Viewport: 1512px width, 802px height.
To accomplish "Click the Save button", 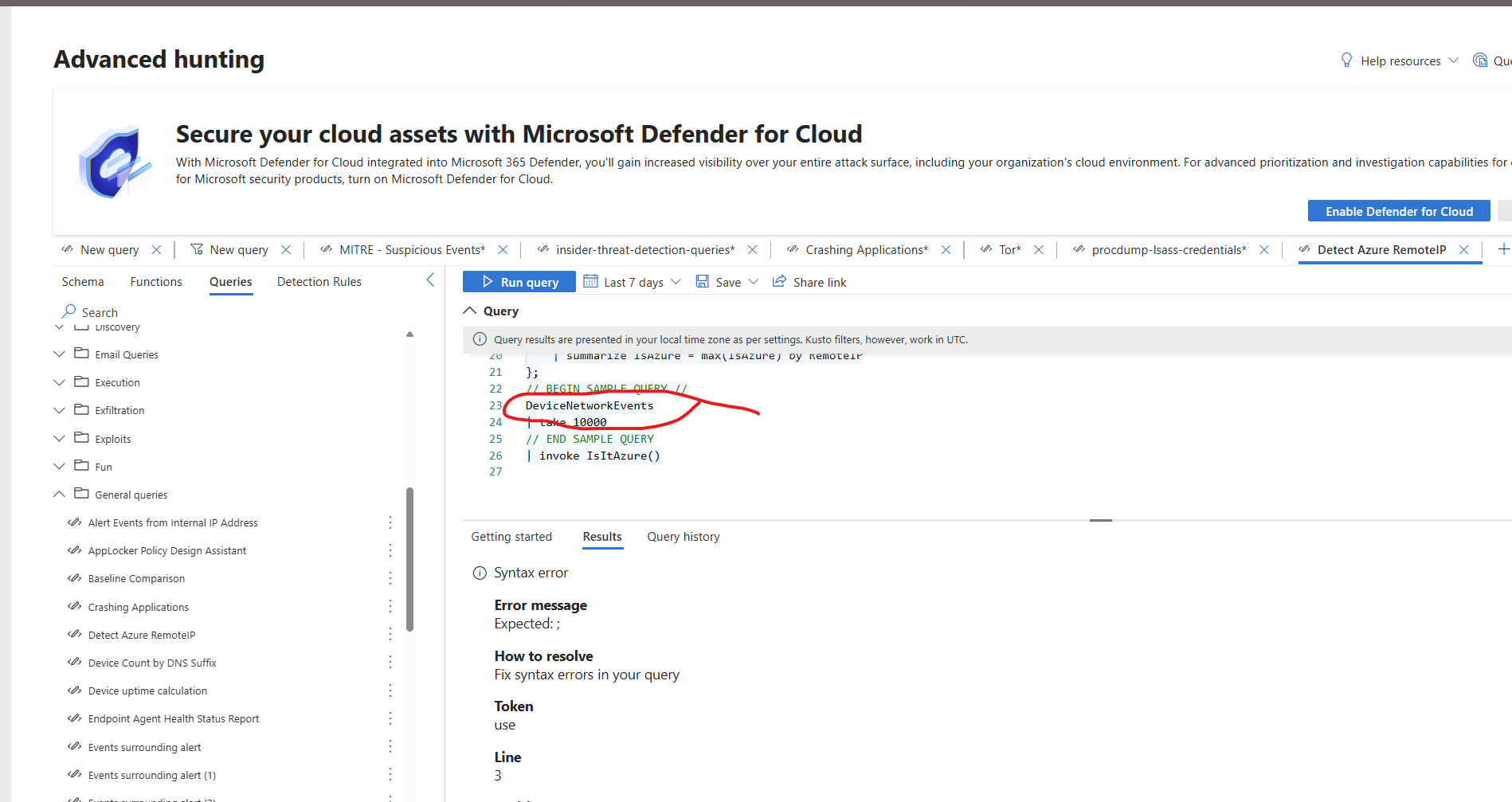I will (x=719, y=282).
